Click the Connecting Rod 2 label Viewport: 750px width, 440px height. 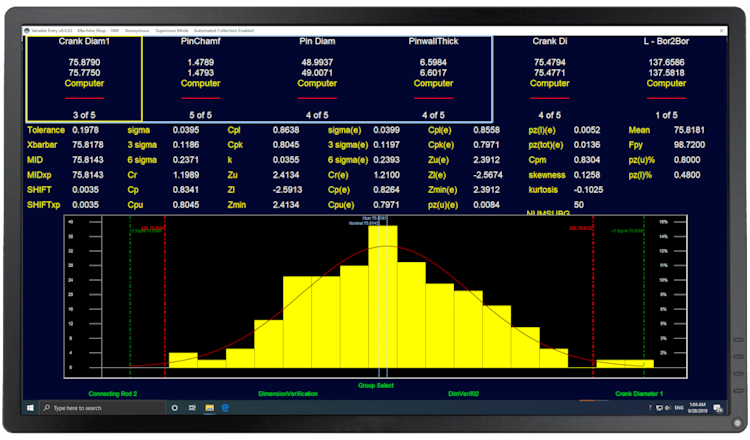click(113, 394)
